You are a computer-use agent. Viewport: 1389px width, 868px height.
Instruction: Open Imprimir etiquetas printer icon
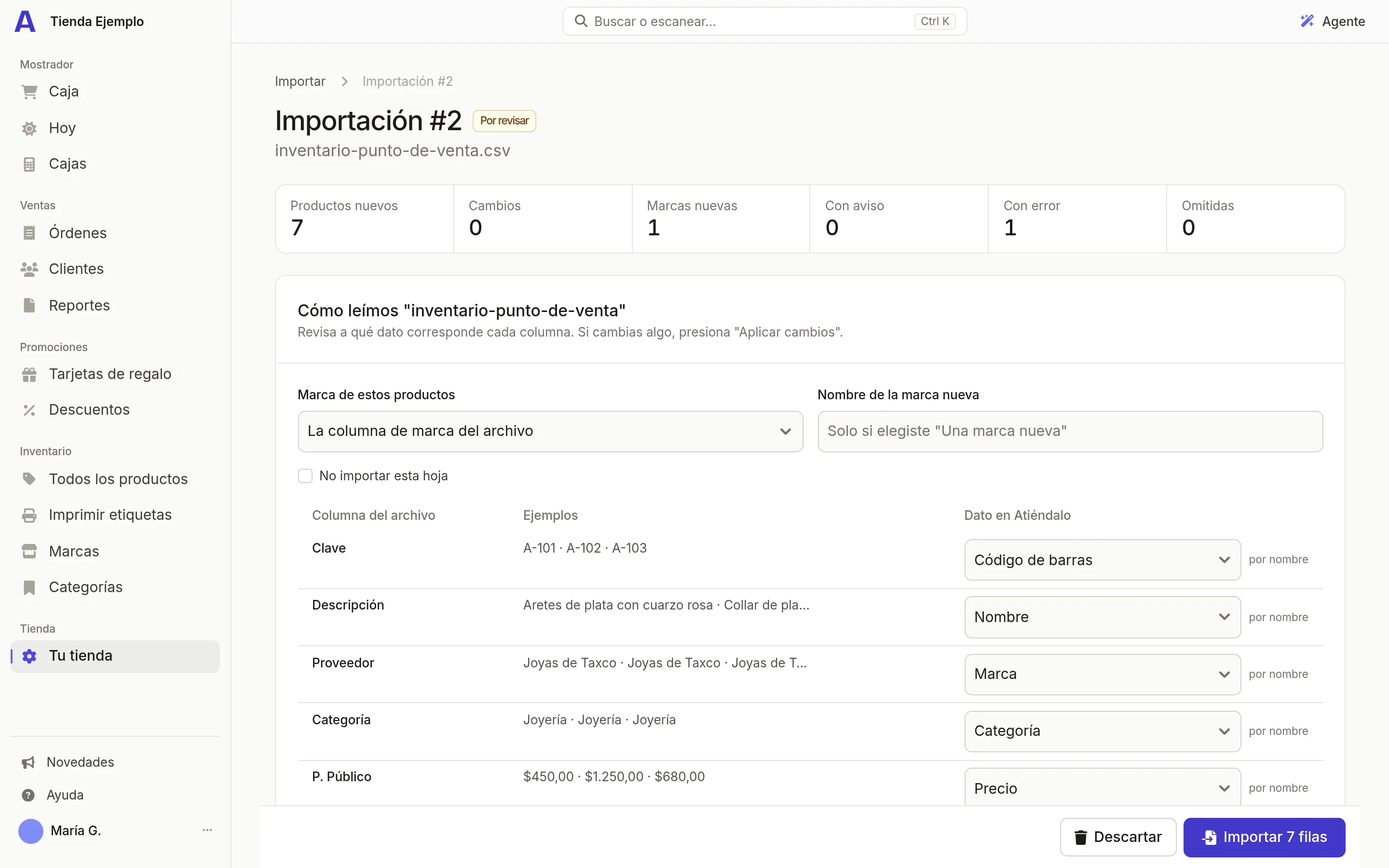29,515
